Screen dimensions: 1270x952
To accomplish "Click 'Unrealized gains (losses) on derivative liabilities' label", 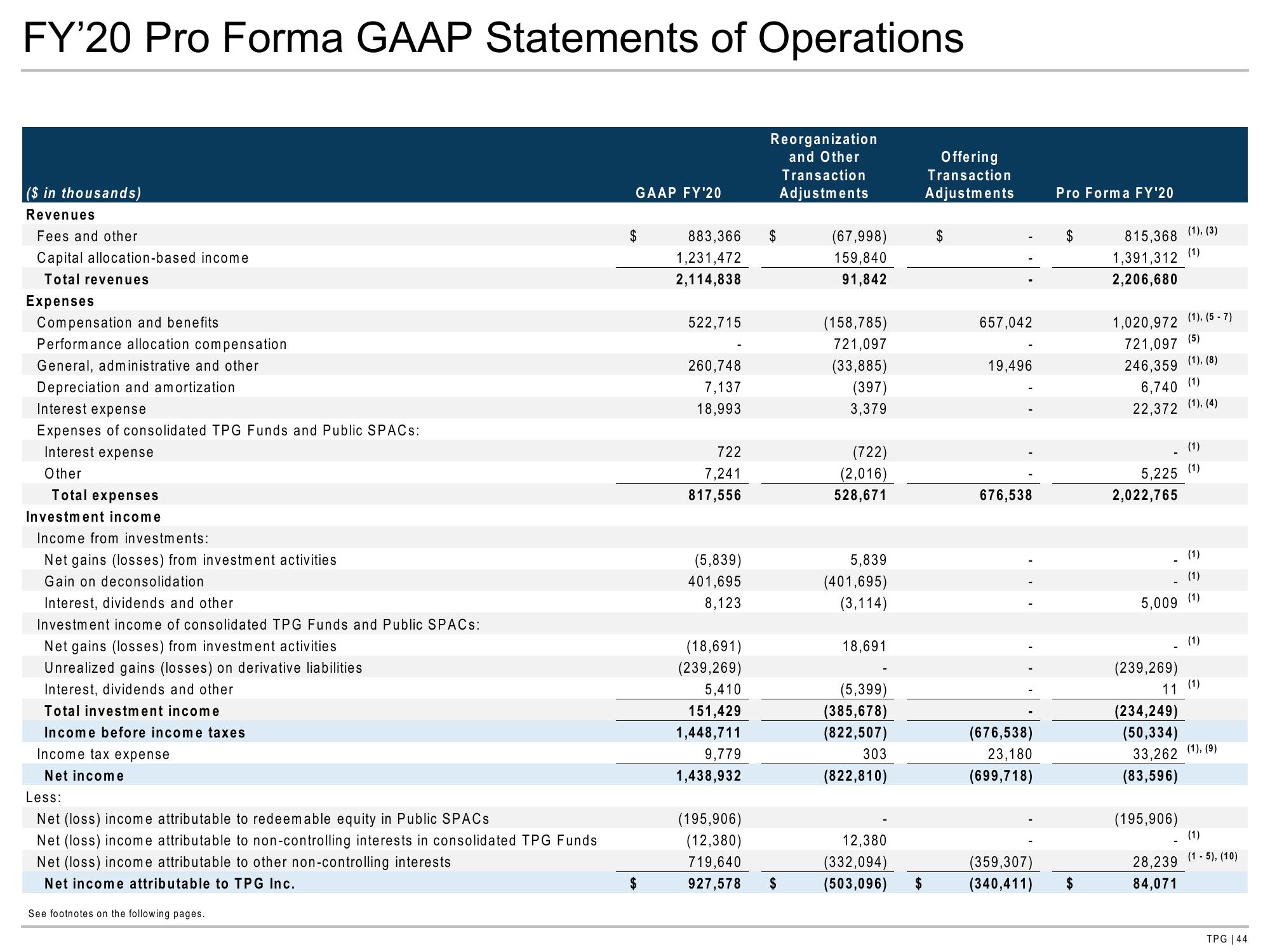I will point(203,668).
